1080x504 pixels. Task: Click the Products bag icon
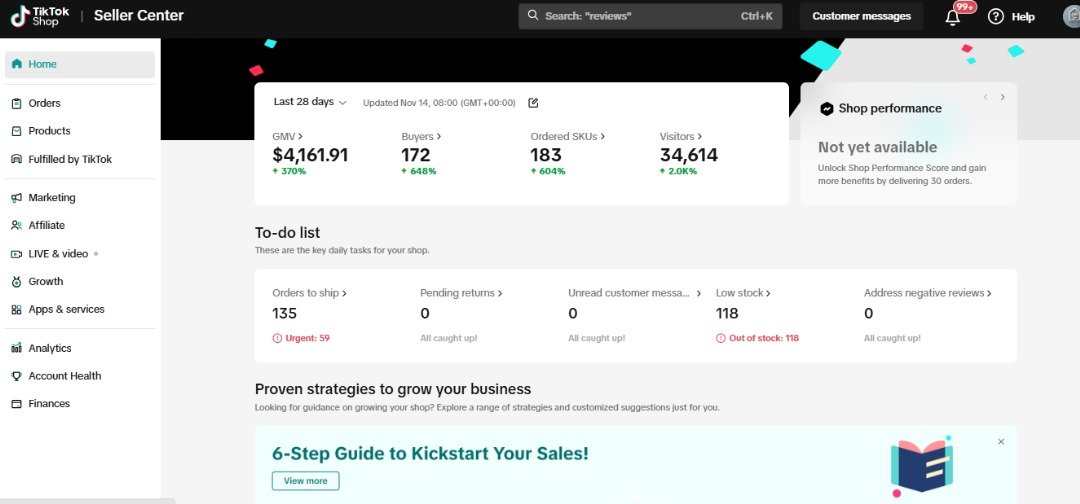tap(17, 131)
